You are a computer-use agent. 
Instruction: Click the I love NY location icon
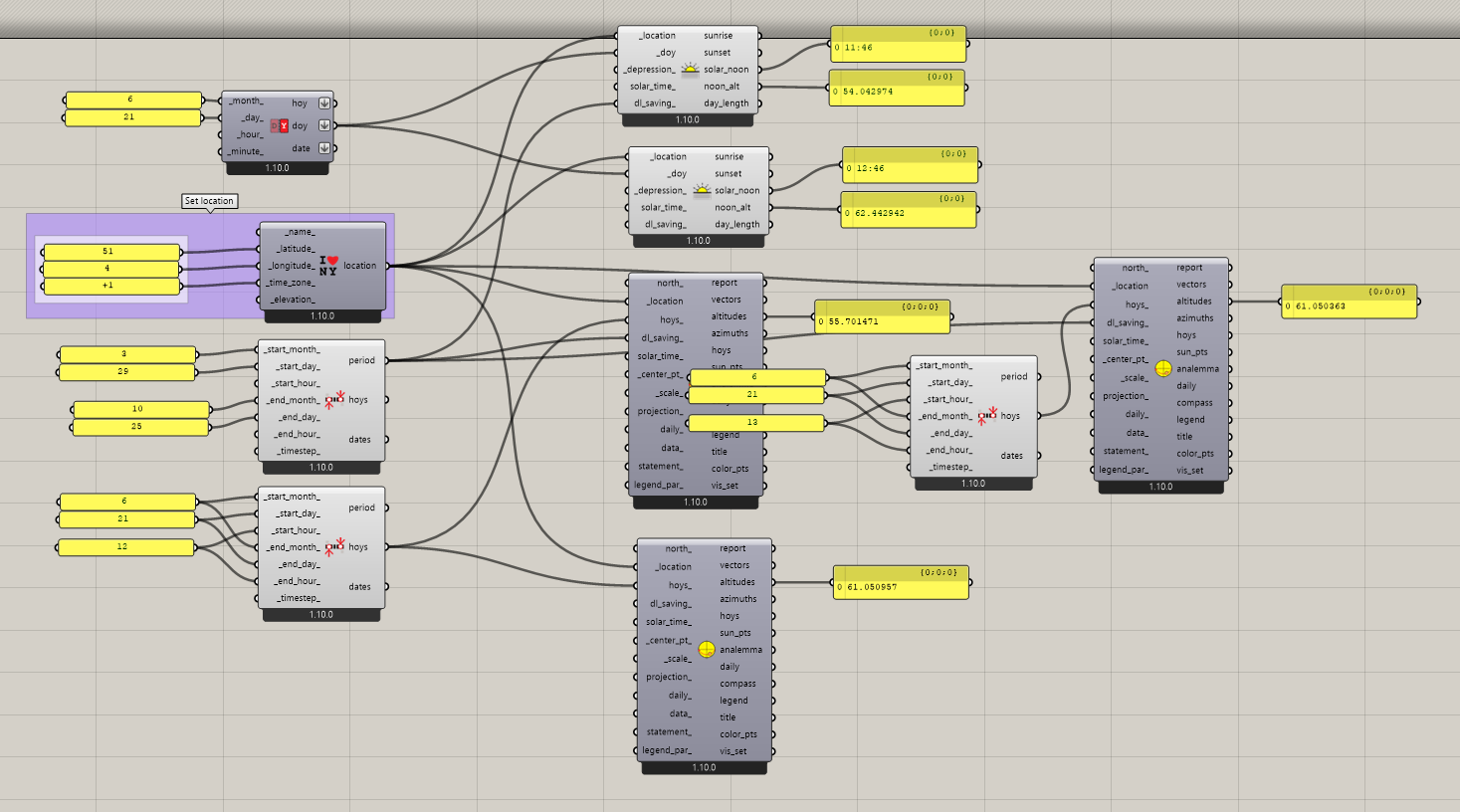(x=327, y=266)
